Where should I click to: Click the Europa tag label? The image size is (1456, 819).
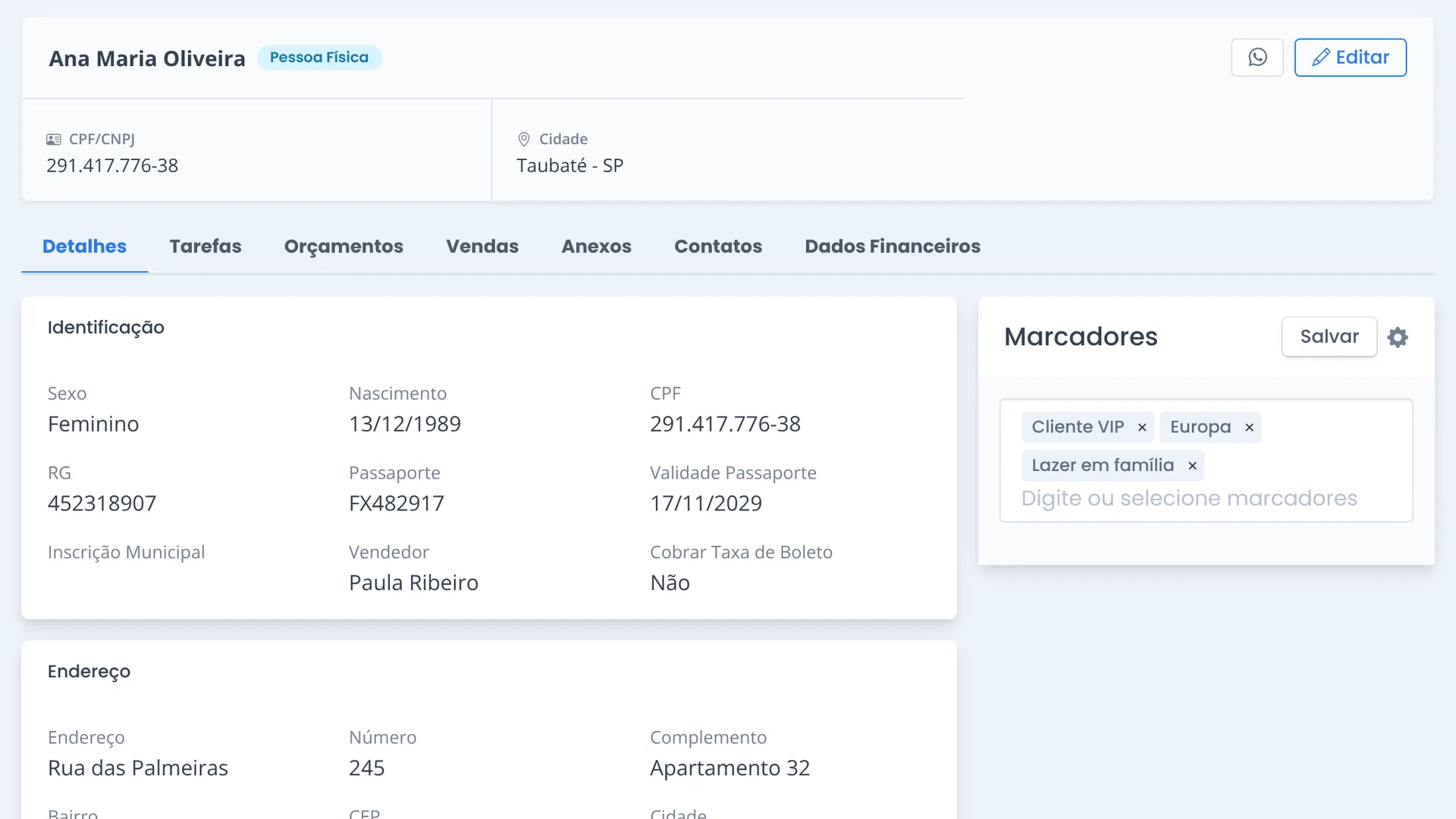[1200, 428]
